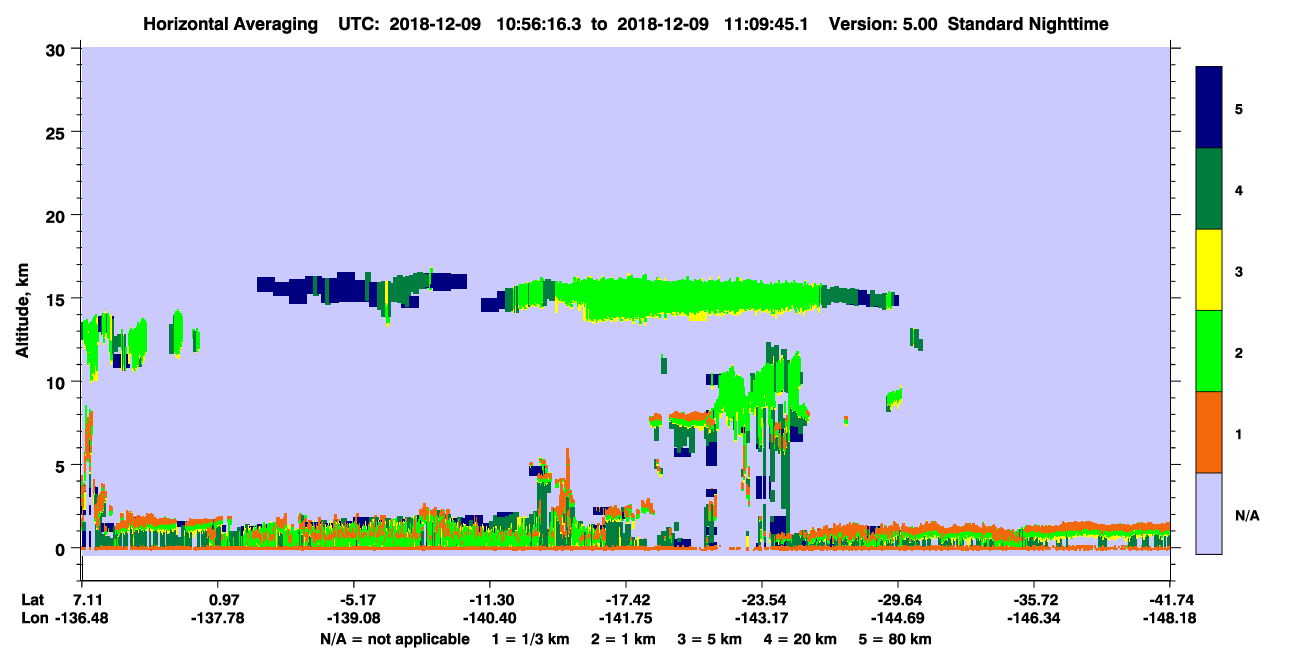Viewport: 1300px width, 667px height.
Task: Click the dark green colorbar segment labeled 4
Action: pyautogui.click(x=1209, y=189)
